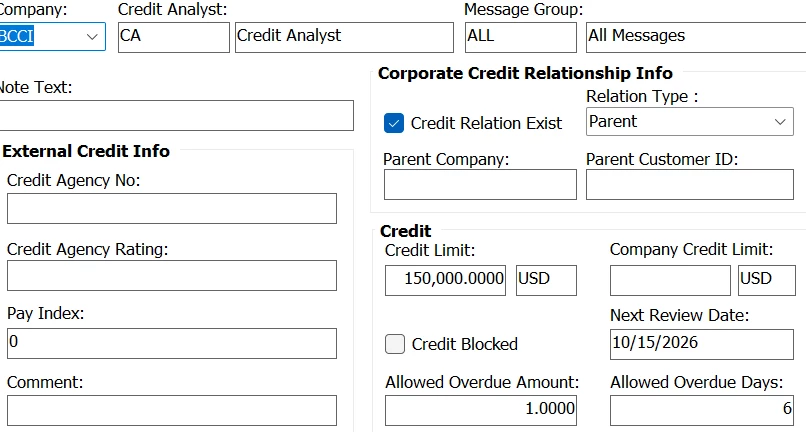The height and width of the screenshot is (432, 806).
Task: Open the Company dropdown arrow
Action: (x=92, y=36)
